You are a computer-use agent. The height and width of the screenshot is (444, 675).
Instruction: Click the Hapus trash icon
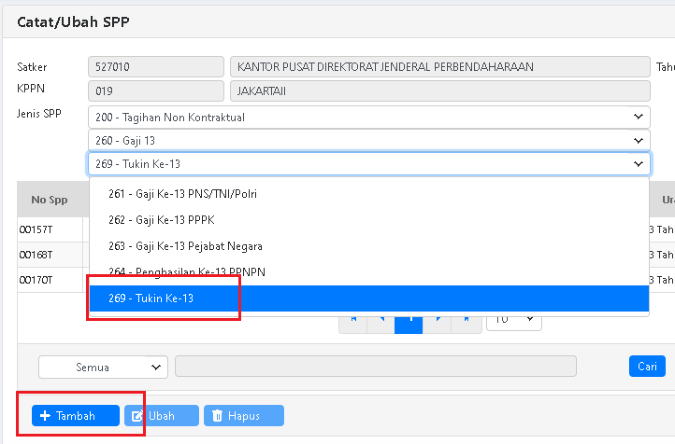[216, 416]
